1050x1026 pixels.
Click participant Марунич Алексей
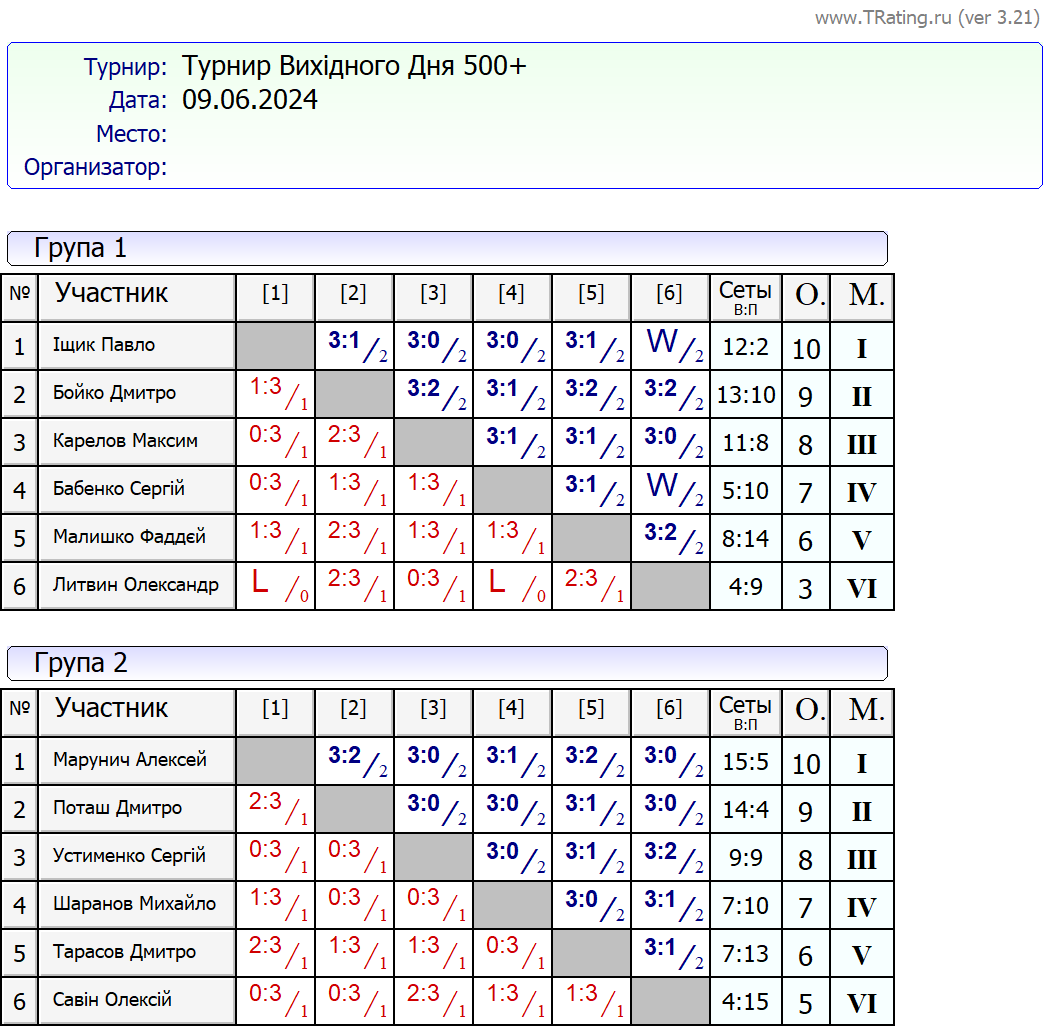(x=130, y=761)
